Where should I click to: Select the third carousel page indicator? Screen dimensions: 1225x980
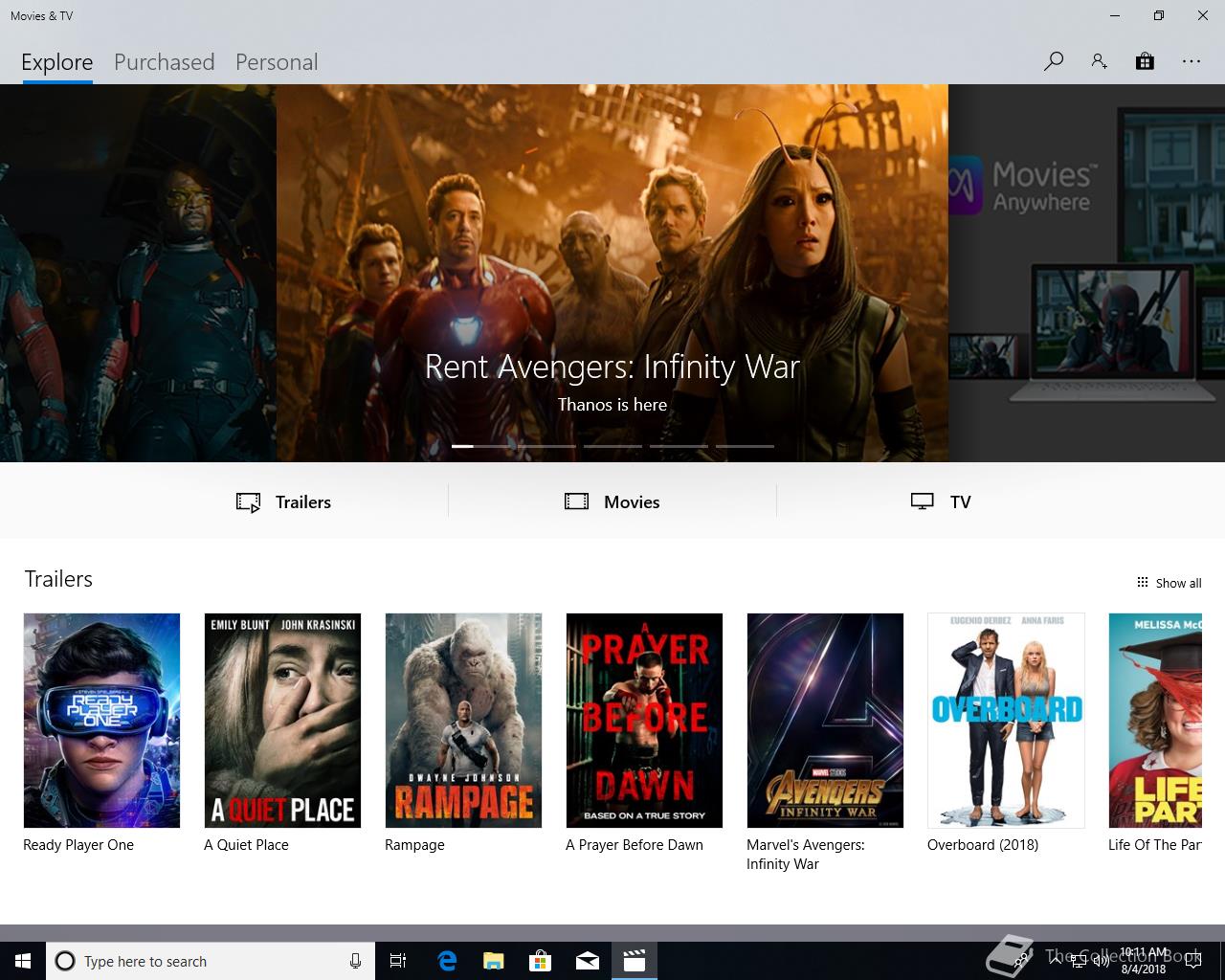[x=612, y=446]
